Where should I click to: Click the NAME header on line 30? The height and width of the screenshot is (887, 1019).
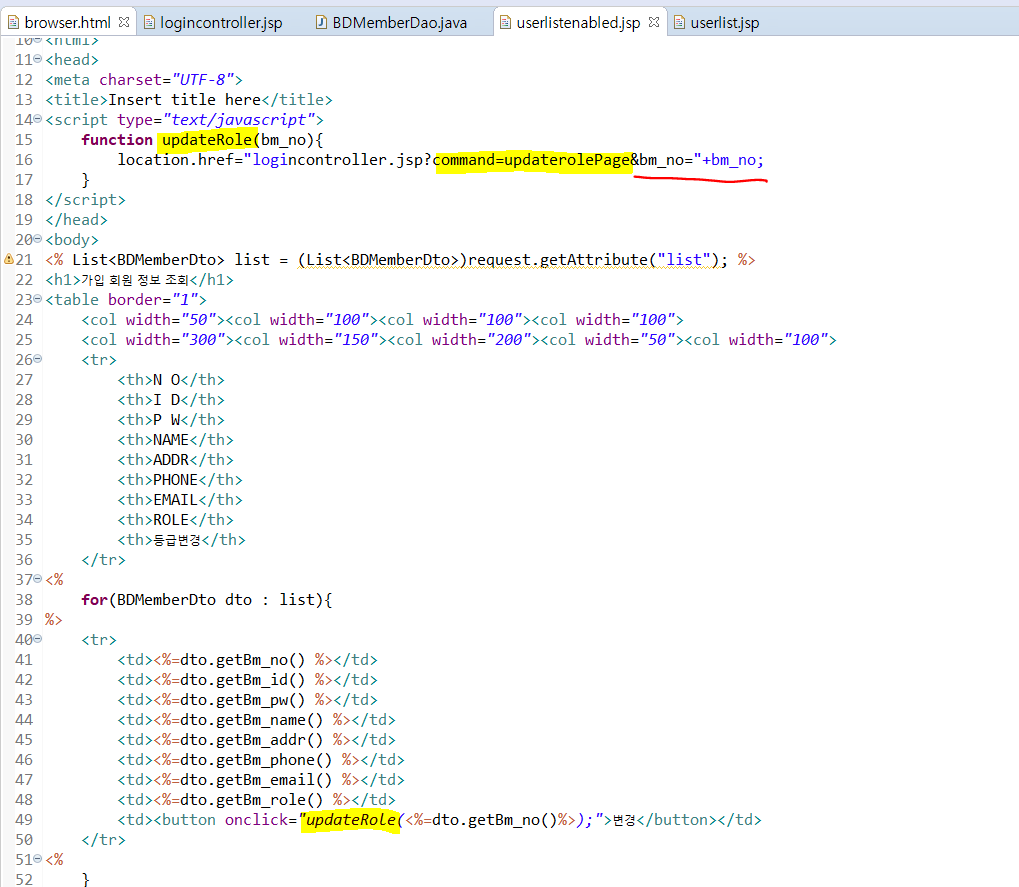tap(171, 440)
